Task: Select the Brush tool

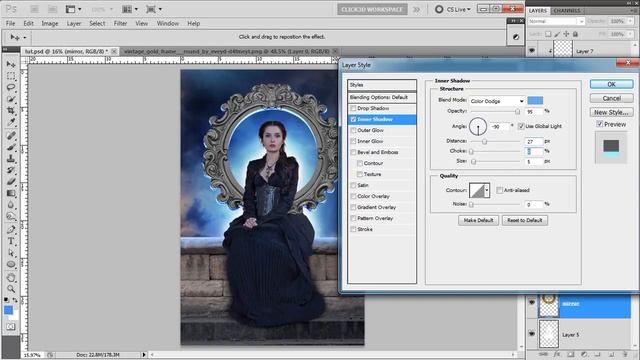Action: [x=11, y=147]
